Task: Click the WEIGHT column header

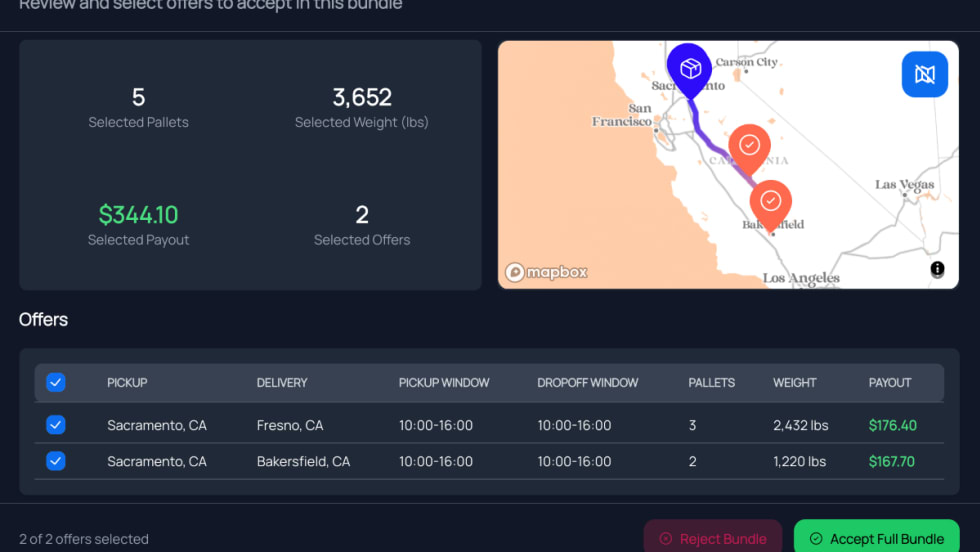Action: coord(794,382)
